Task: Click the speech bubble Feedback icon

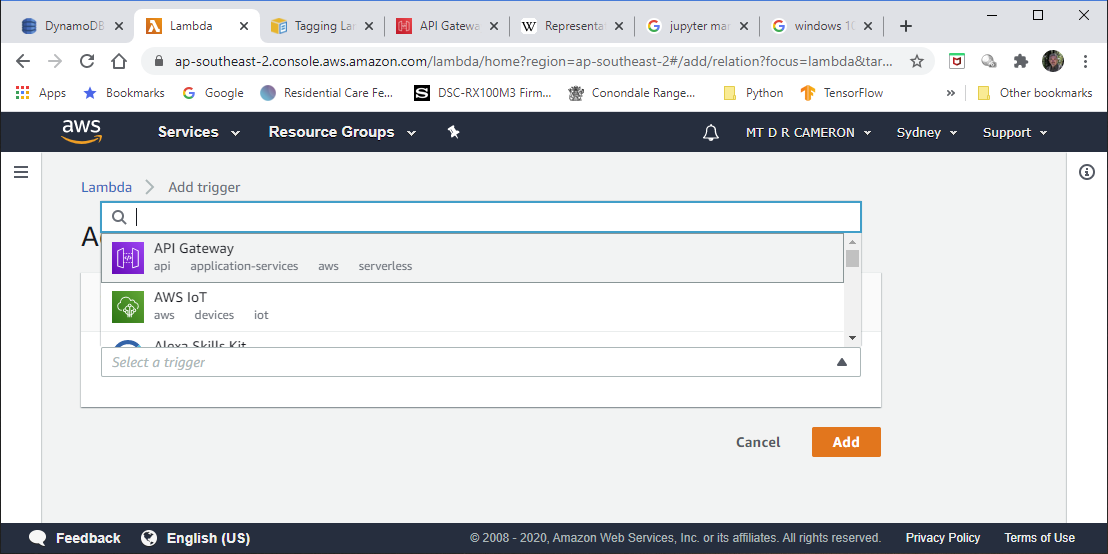Action: coord(38,538)
